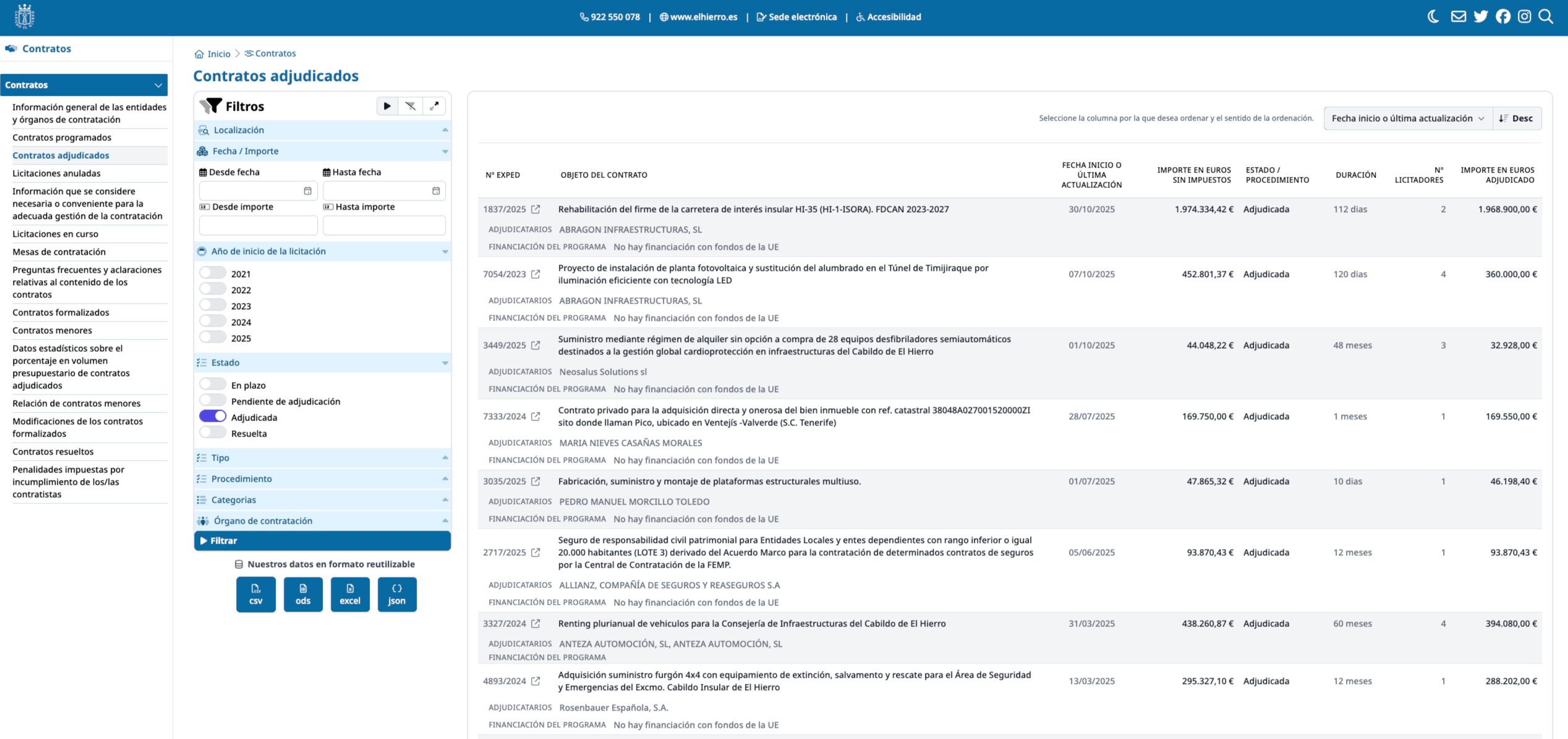This screenshot has height=739, width=1568.
Task: Clear all filters with the crossed funnel icon
Action: point(411,106)
